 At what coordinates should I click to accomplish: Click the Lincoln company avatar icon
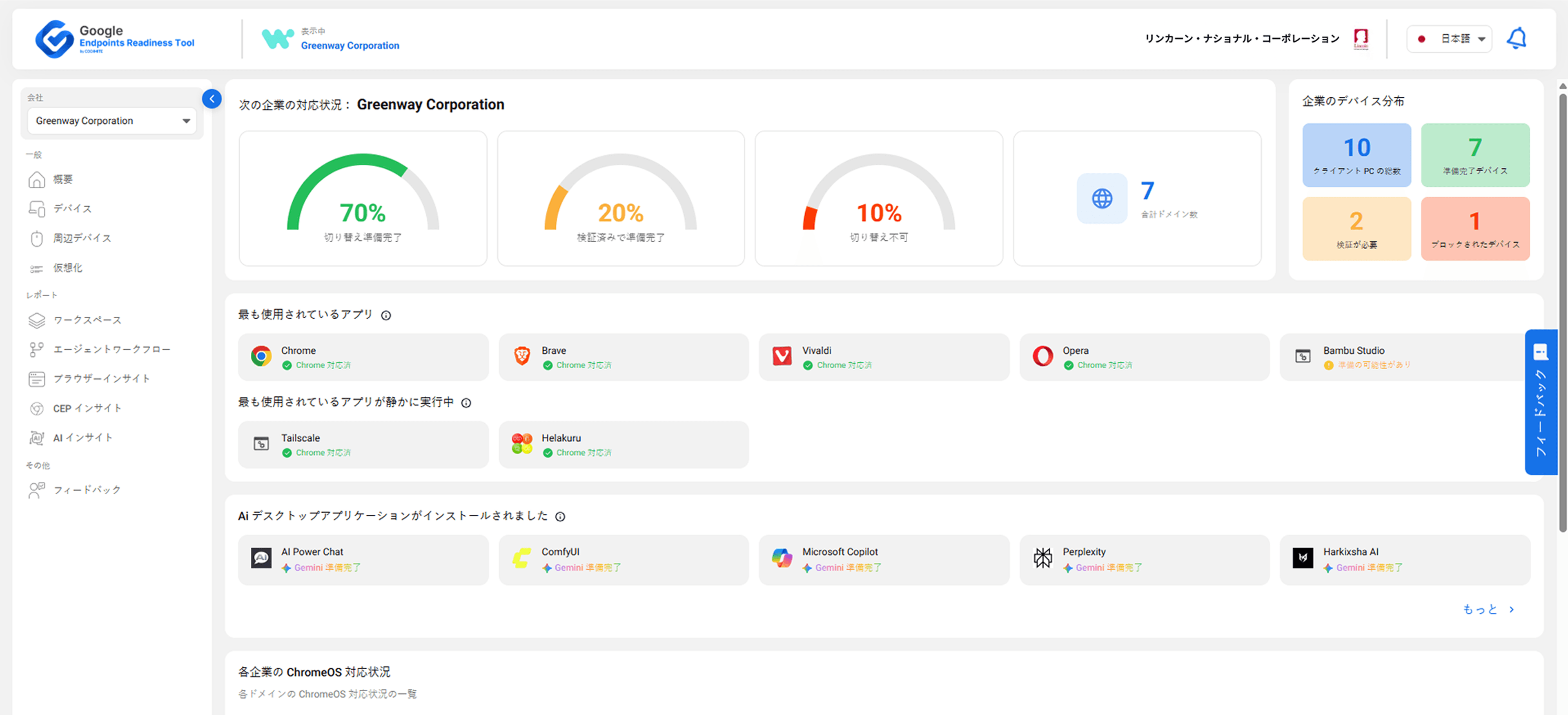pos(1361,39)
